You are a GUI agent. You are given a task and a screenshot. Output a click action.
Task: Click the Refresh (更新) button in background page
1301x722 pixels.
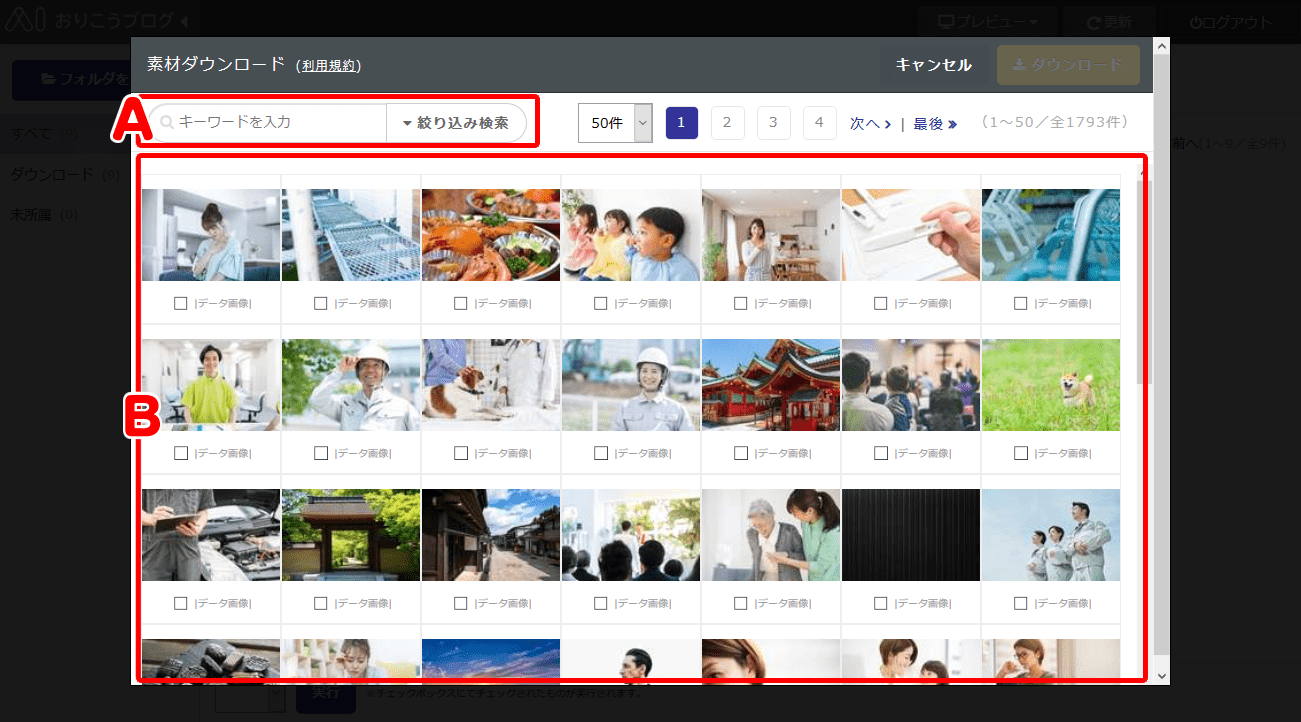click(x=1110, y=22)
